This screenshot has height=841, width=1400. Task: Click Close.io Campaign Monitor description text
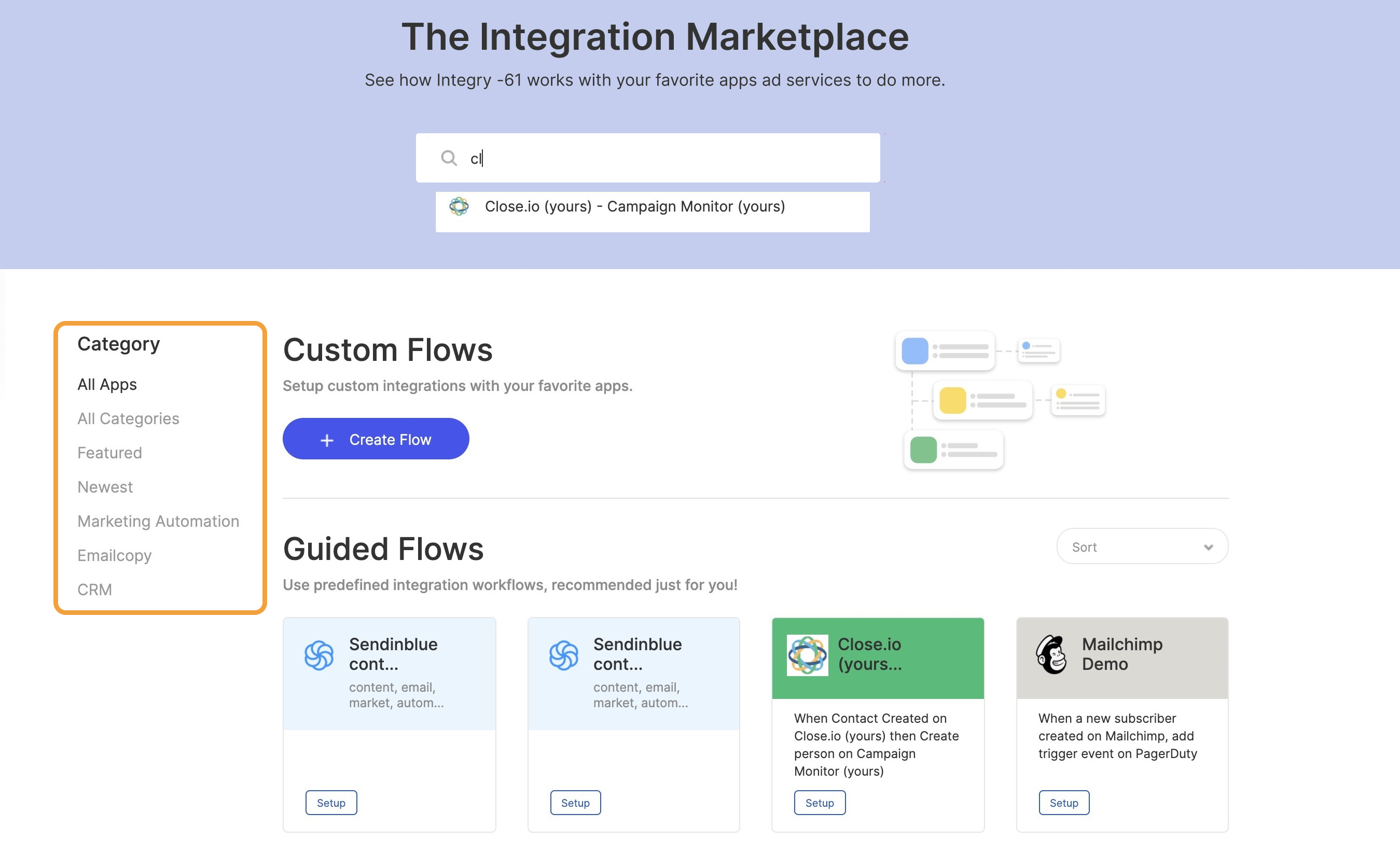click(876, 745)
